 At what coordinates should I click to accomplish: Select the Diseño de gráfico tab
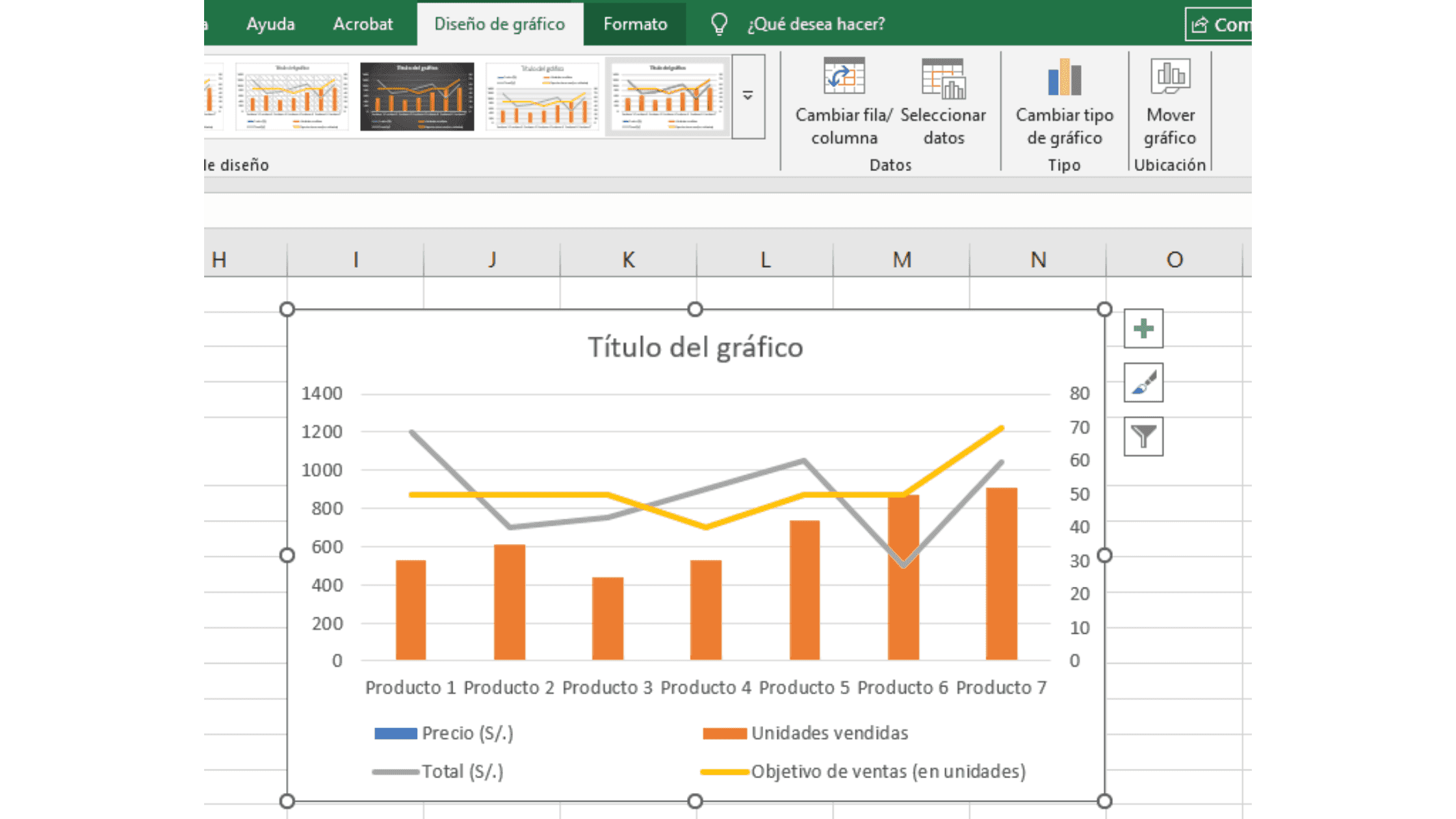(x=499, y=24)
